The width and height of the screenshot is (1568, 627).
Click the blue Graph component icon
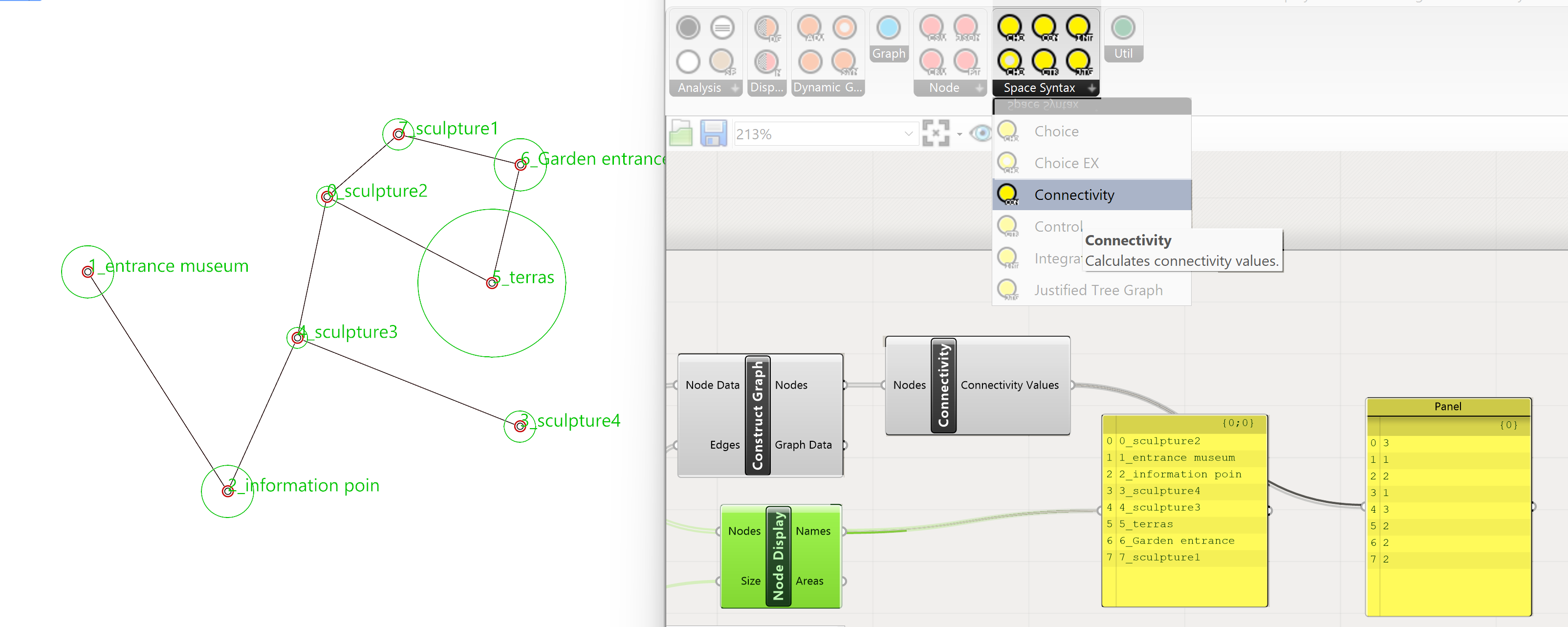[889, 28]
